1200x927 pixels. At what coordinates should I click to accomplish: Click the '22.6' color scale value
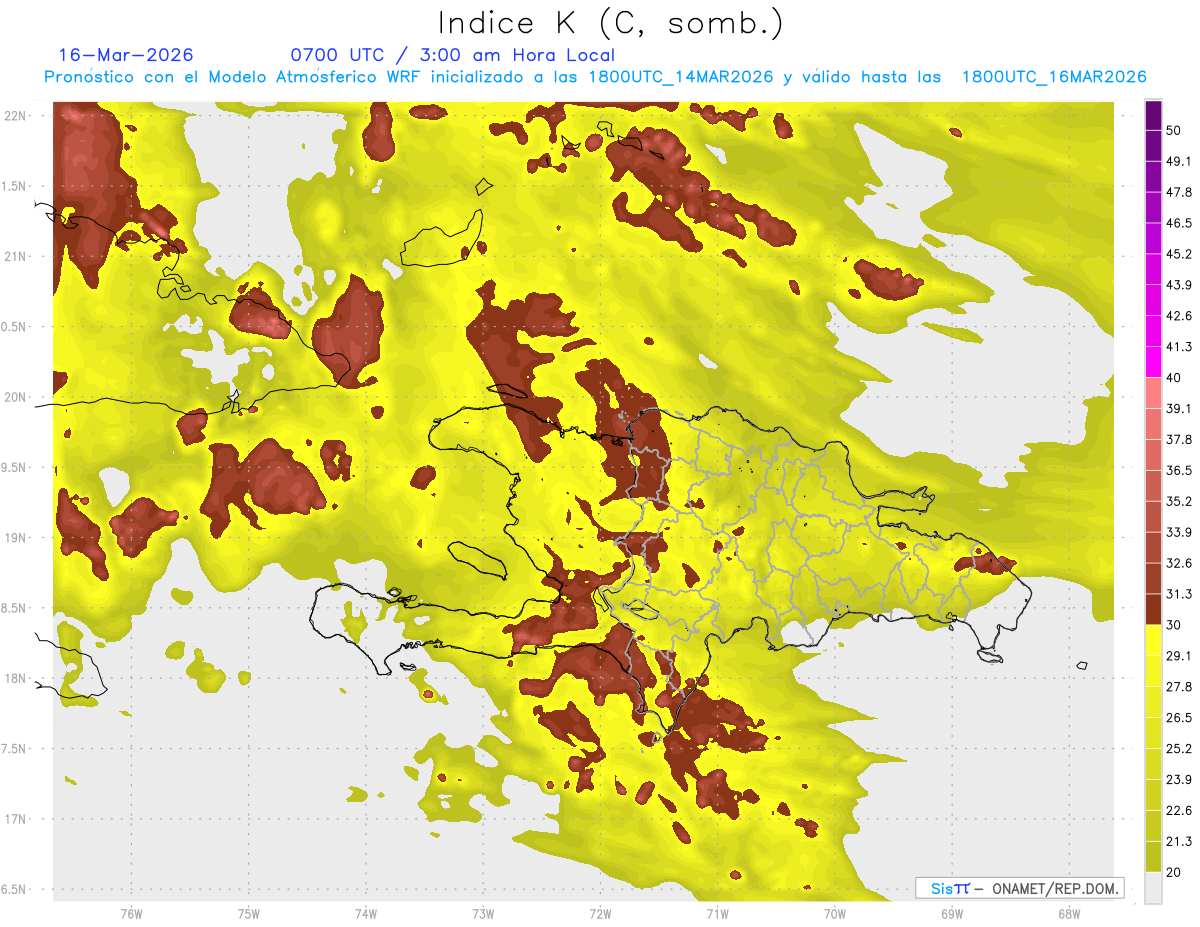[1179, 811]
